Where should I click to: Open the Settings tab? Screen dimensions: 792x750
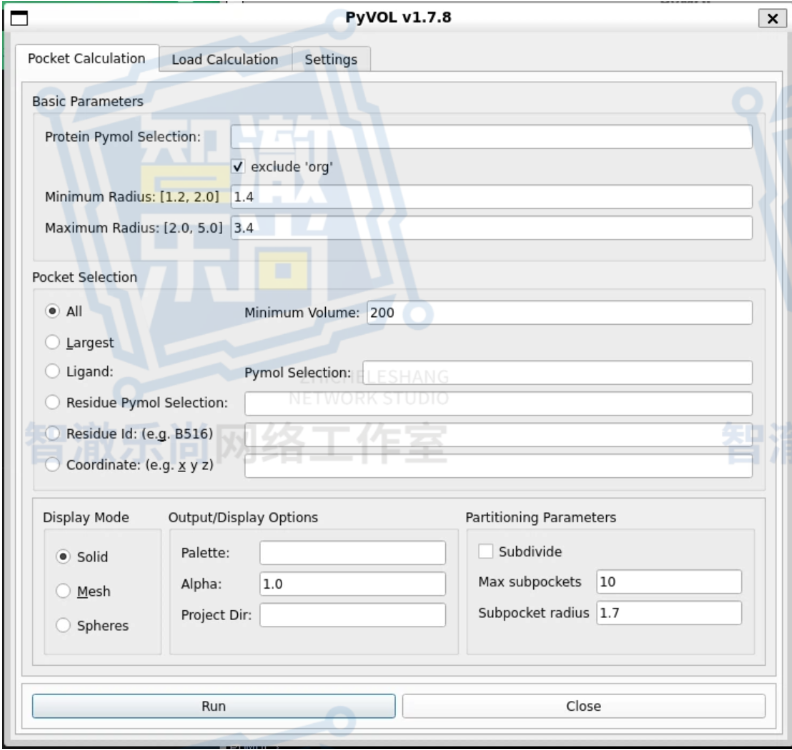(331, 60)
